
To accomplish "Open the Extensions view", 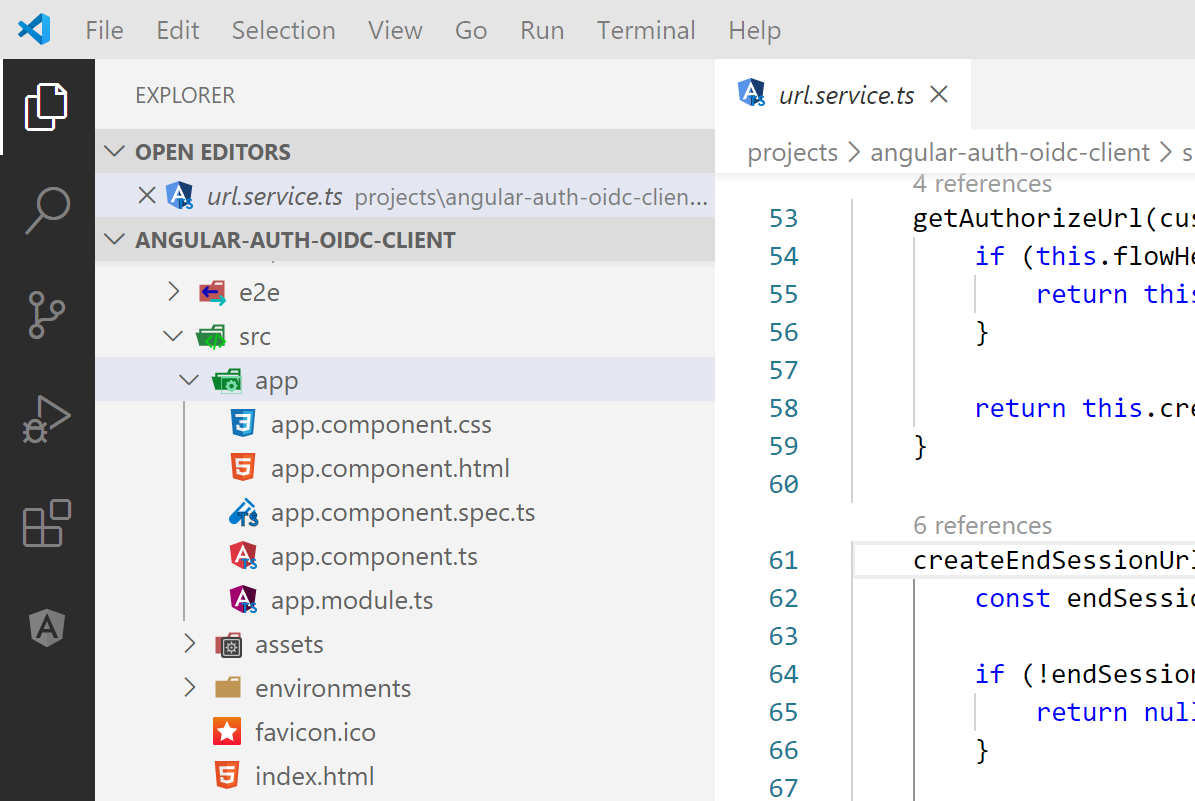I will click(x=48, y=524).
